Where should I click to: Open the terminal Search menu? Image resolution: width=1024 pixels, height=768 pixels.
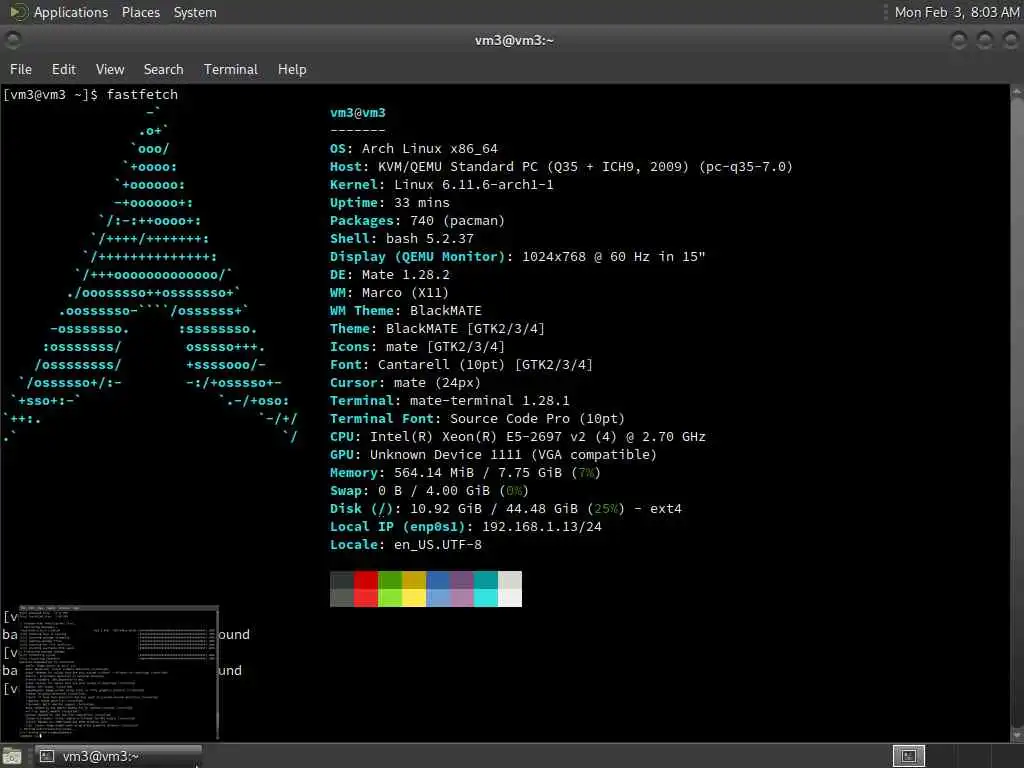[163, 69]
